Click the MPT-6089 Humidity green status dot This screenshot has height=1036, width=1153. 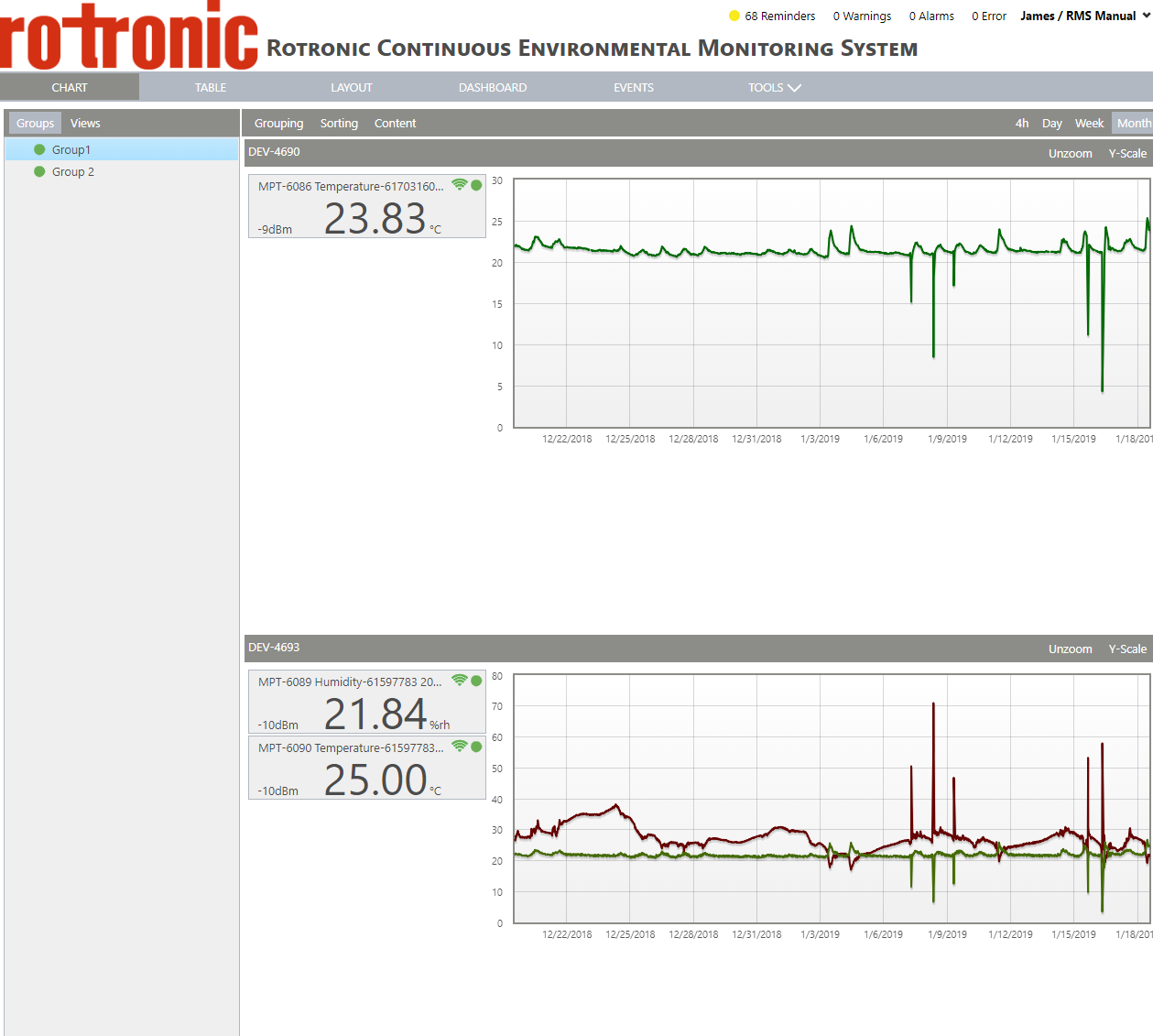[x=476, y=681]
